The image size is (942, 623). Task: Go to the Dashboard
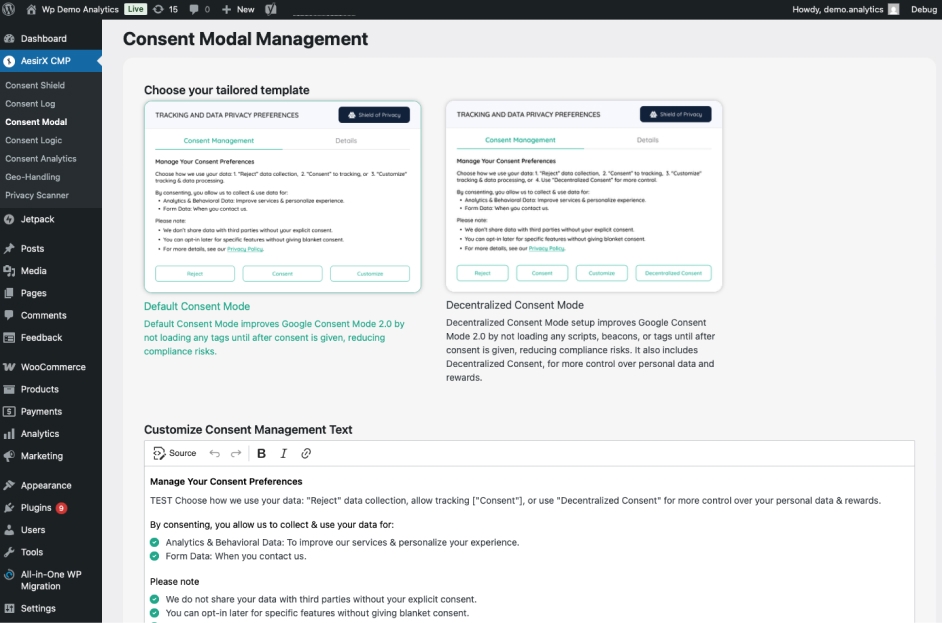tap(43, 38)
